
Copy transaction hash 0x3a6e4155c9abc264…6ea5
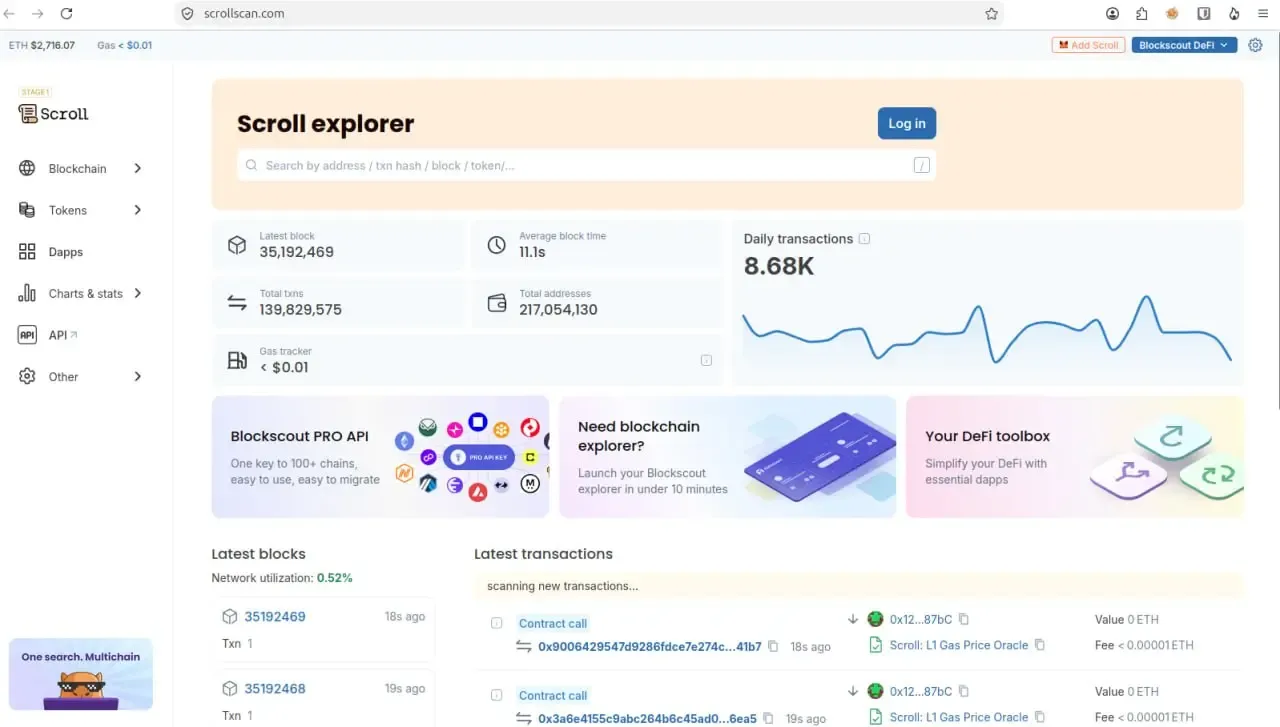pos(768,718)
